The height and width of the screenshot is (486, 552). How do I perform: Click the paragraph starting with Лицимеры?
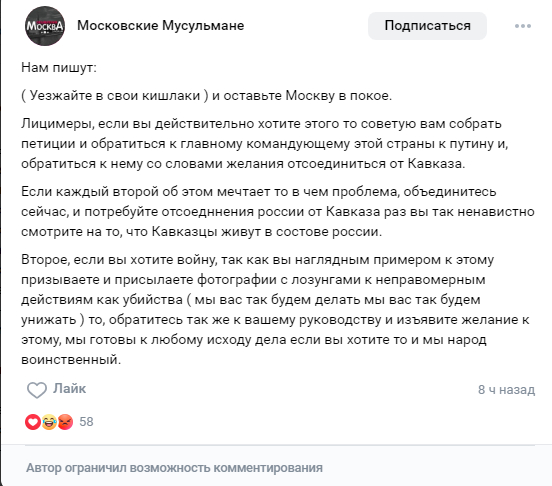click(x=265, y=144)
